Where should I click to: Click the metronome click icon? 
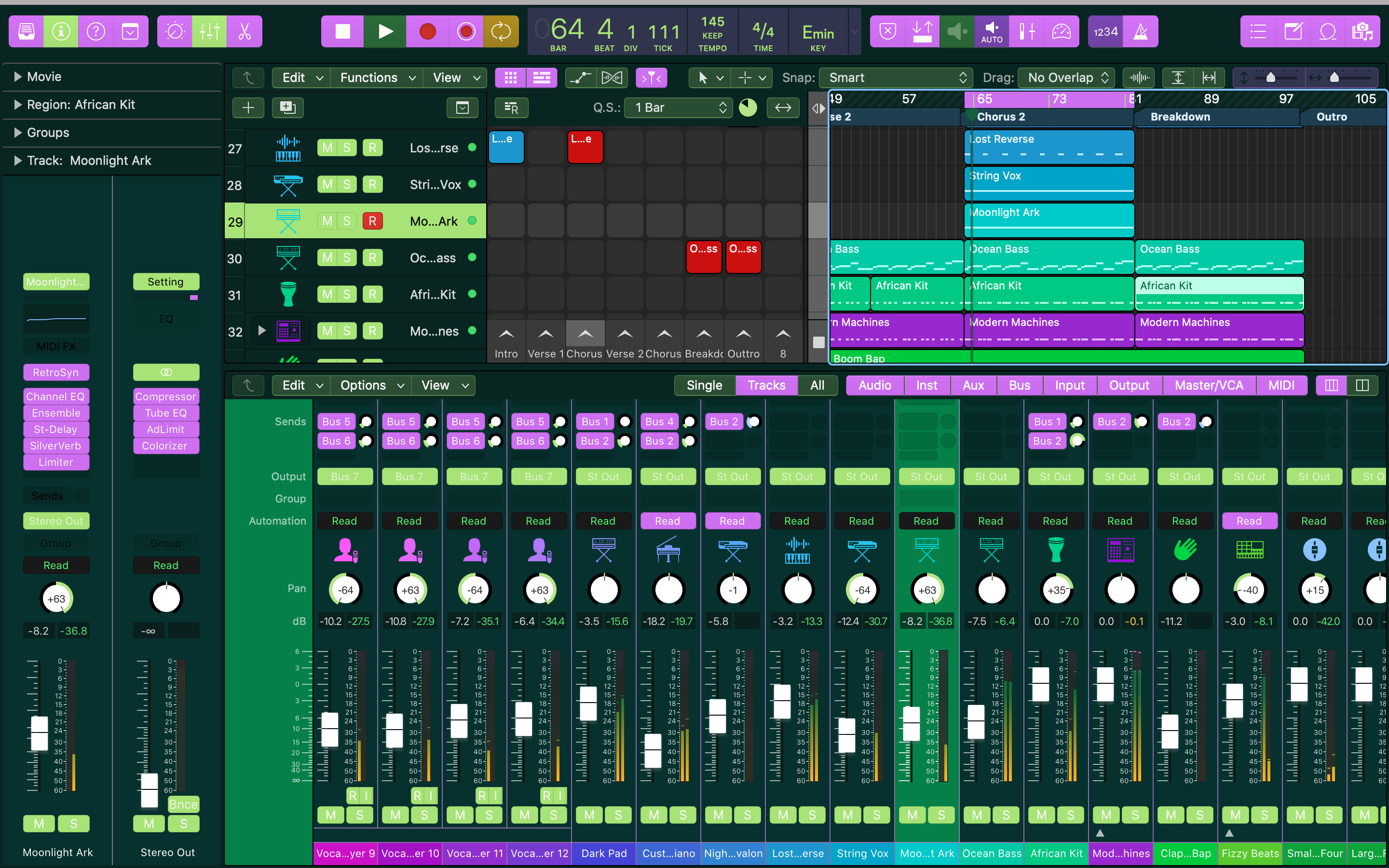tap(1141, 31)
